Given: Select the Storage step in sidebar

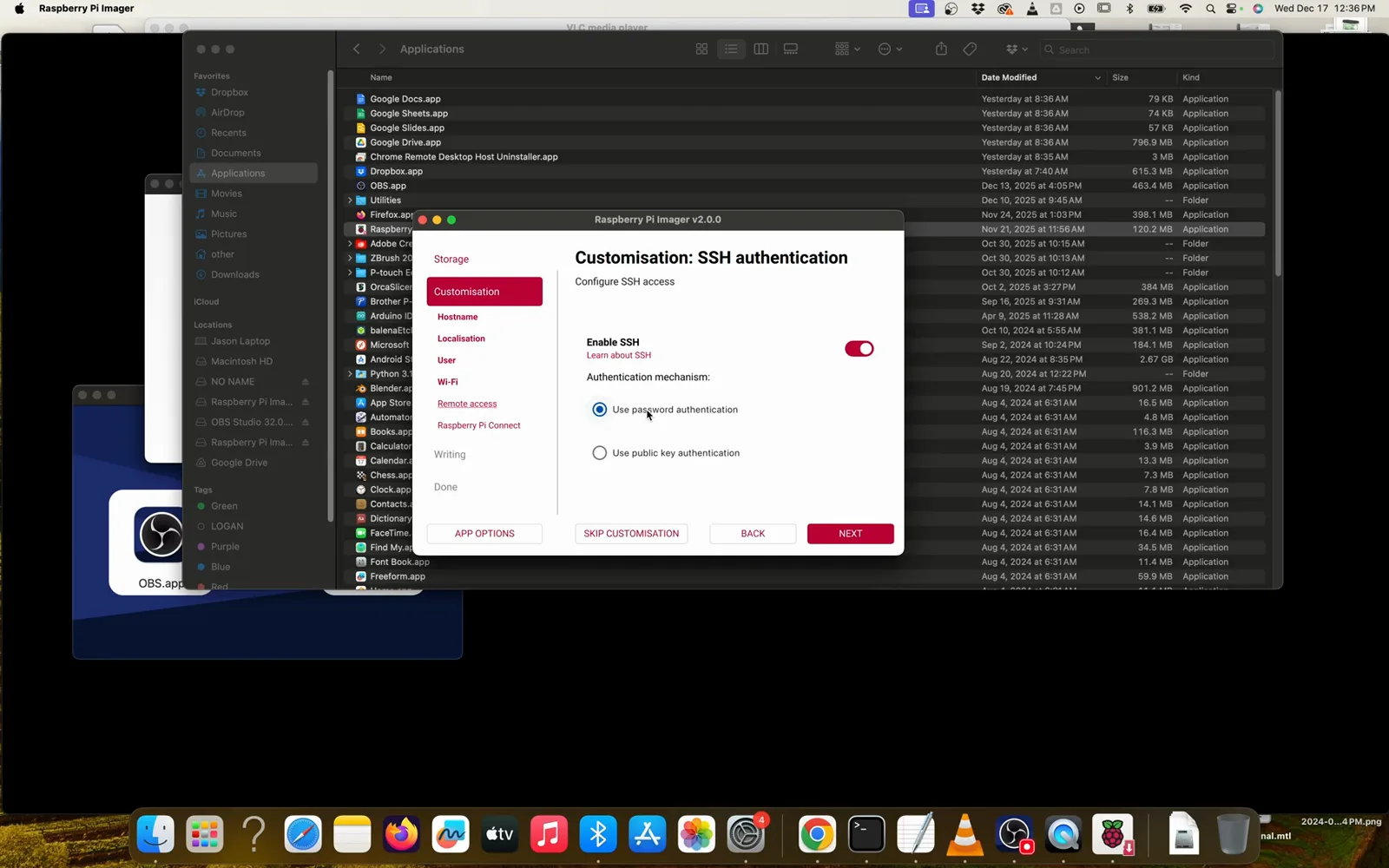Looking at the screenshot, I should (451, 260).
